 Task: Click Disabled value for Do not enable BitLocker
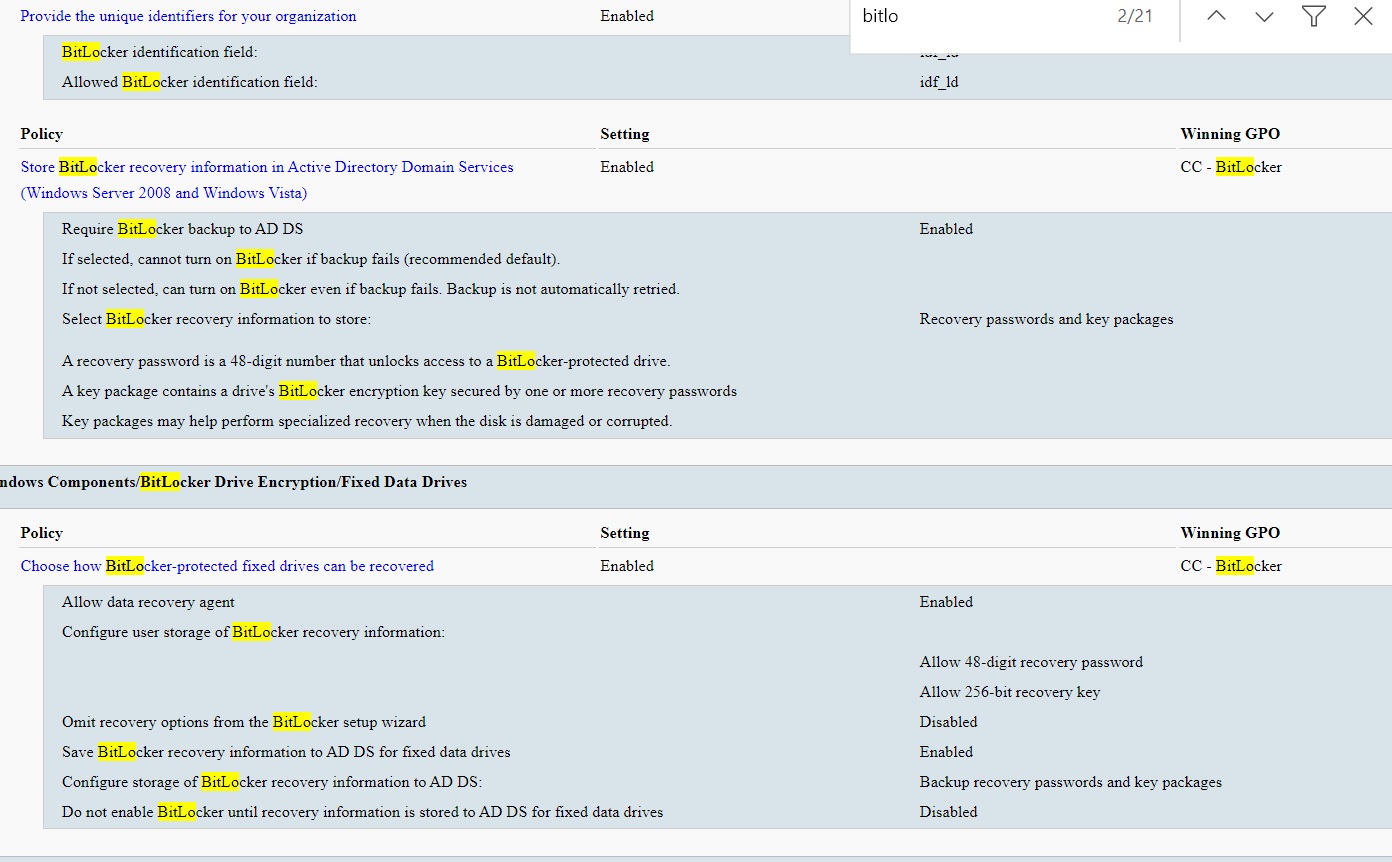pos(949,812)
